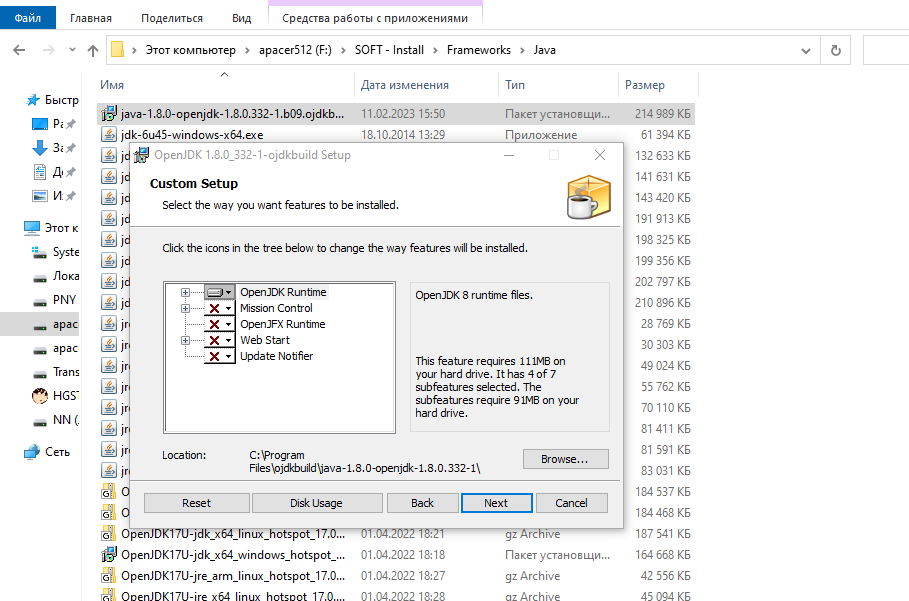Select the Web Start feature label
Screen dimensions: 909x601
265,340
